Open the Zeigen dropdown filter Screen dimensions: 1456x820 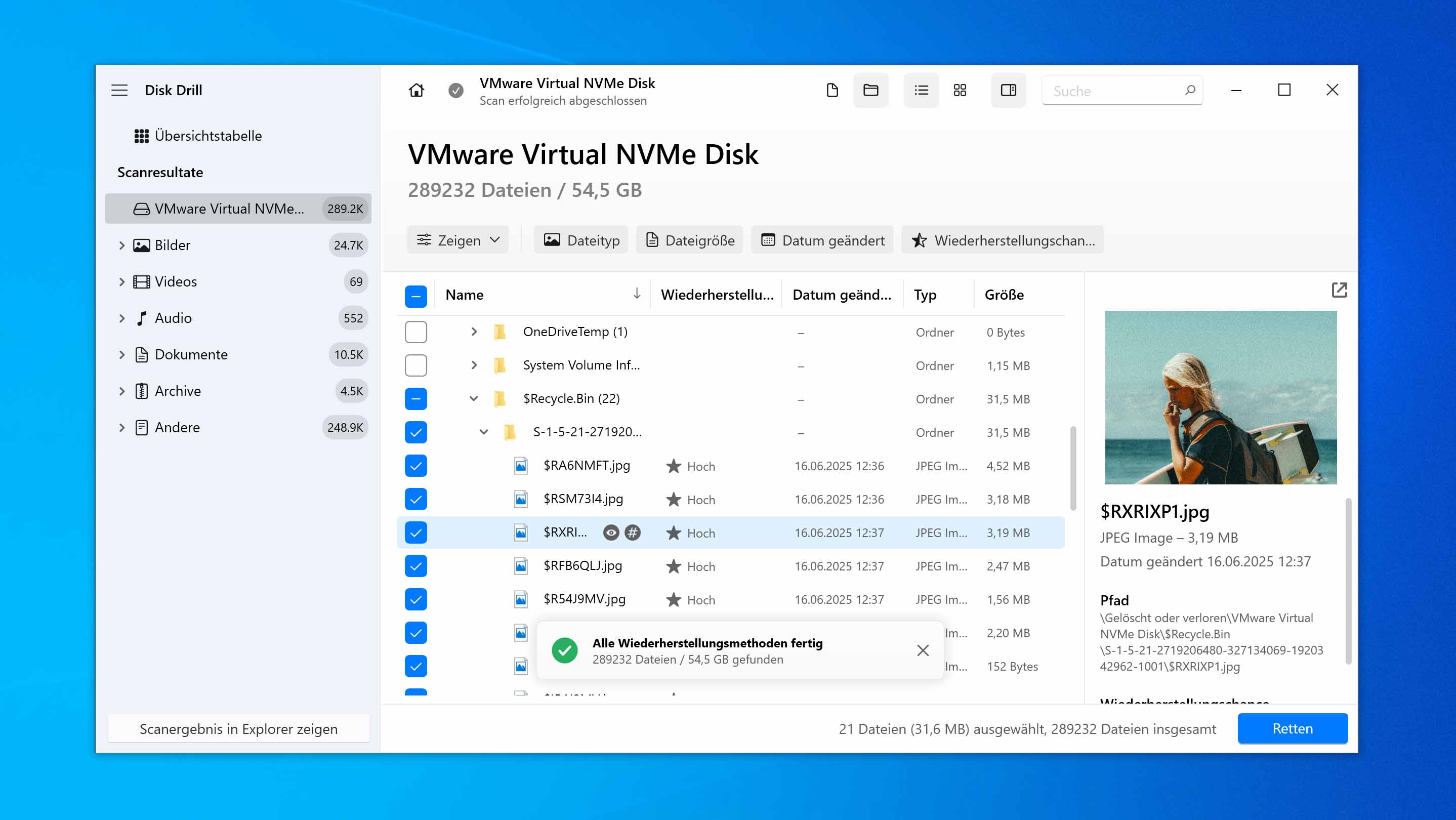click(458, 240)
